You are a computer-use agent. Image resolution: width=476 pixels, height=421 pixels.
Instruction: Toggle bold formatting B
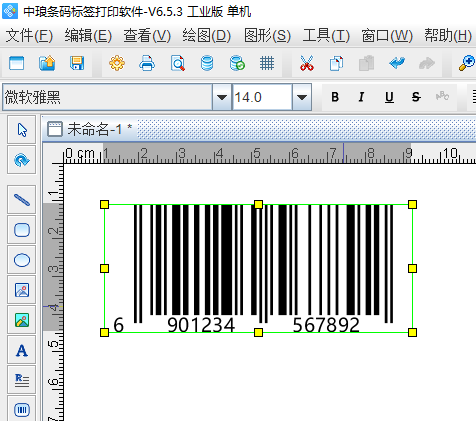[x=335, y=97]
